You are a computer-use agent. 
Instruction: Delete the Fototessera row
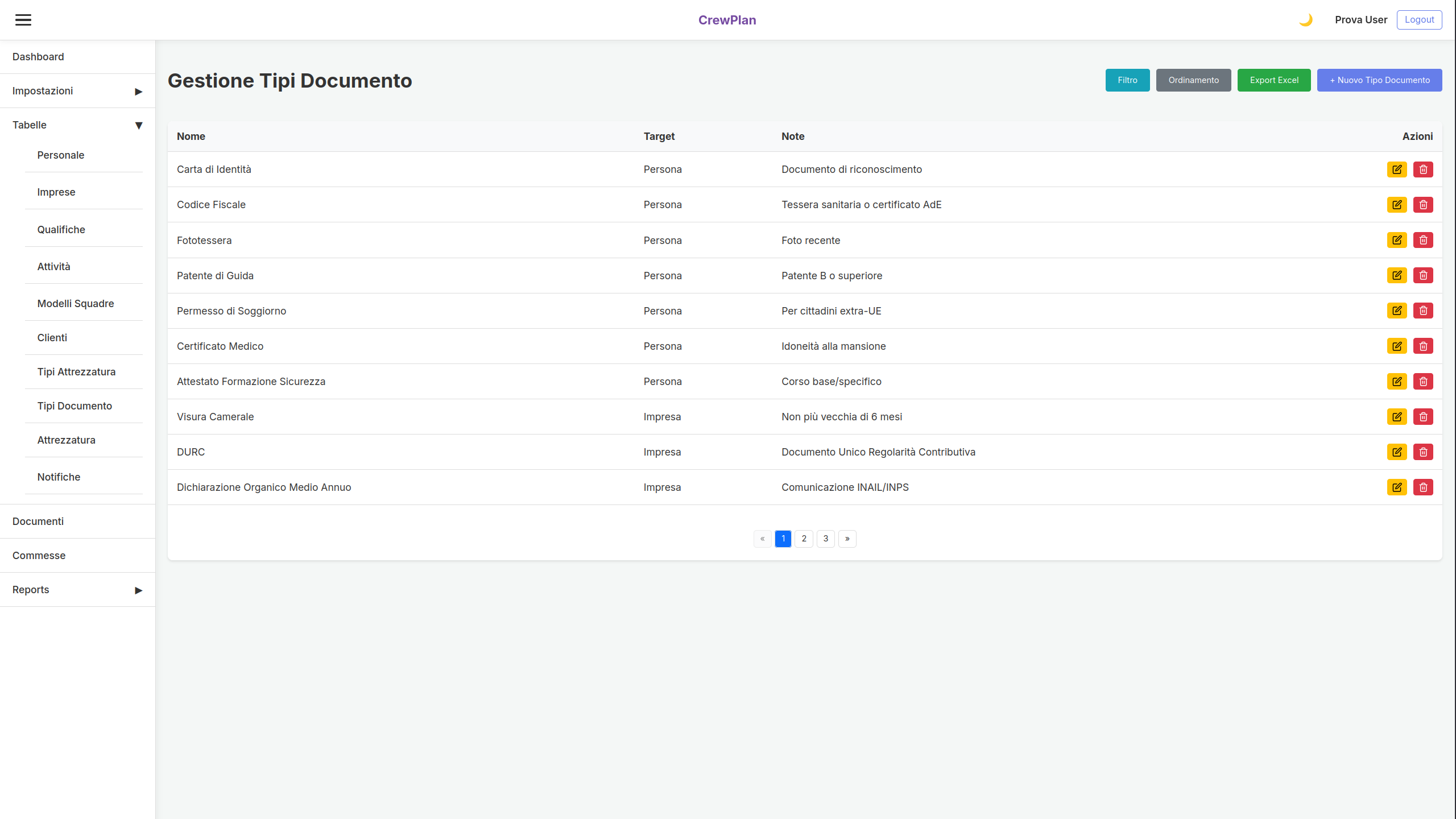pos(1423,240)
